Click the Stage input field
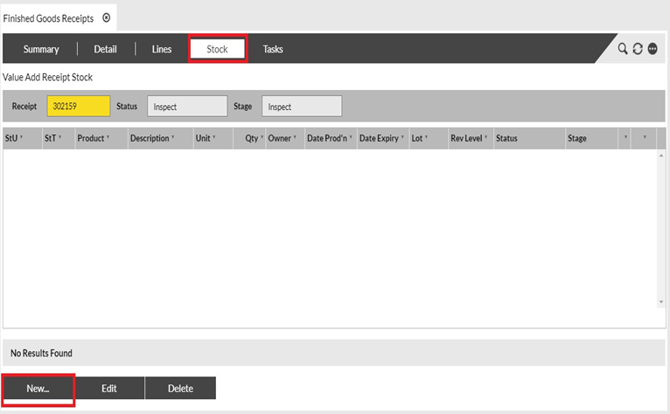 tap(301, 106)
